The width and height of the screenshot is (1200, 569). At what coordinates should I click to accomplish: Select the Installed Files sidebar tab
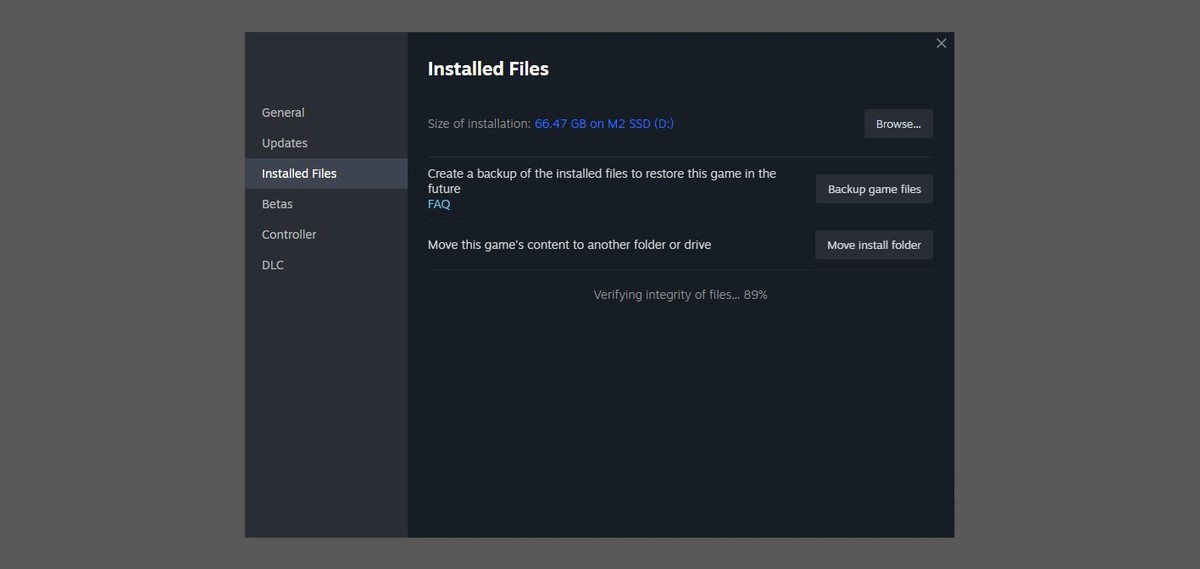(299, 174)
